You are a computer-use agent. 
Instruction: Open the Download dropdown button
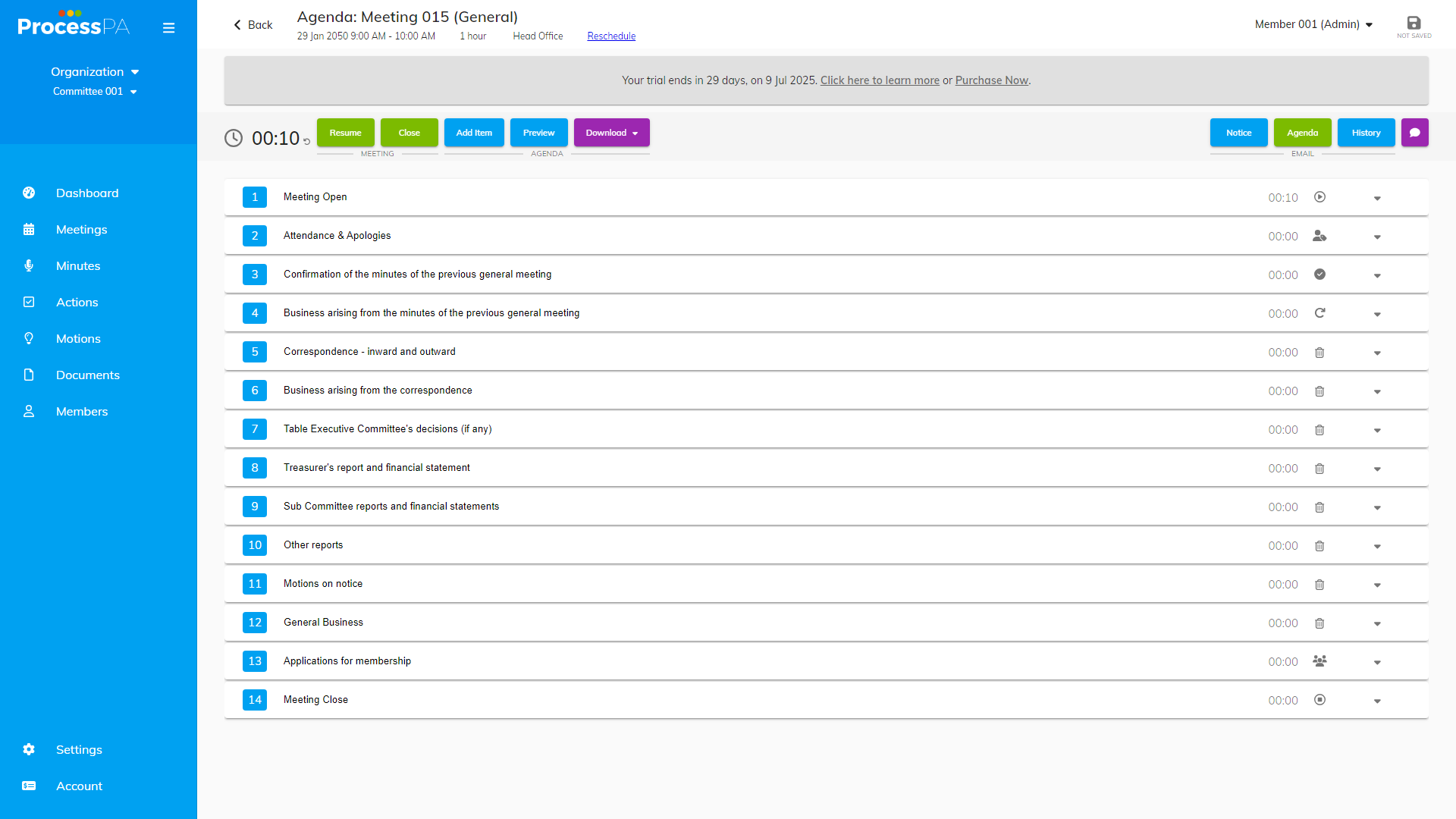point(611,133)
